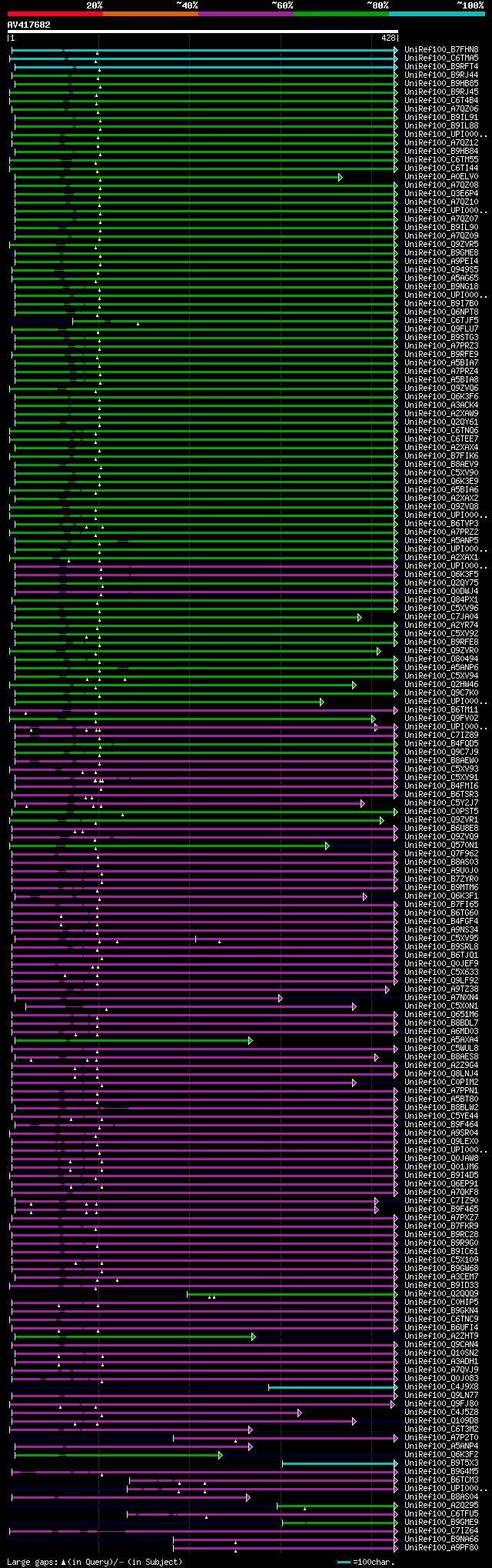Click the Large gaps legend text

click(x=95, y=1562)
